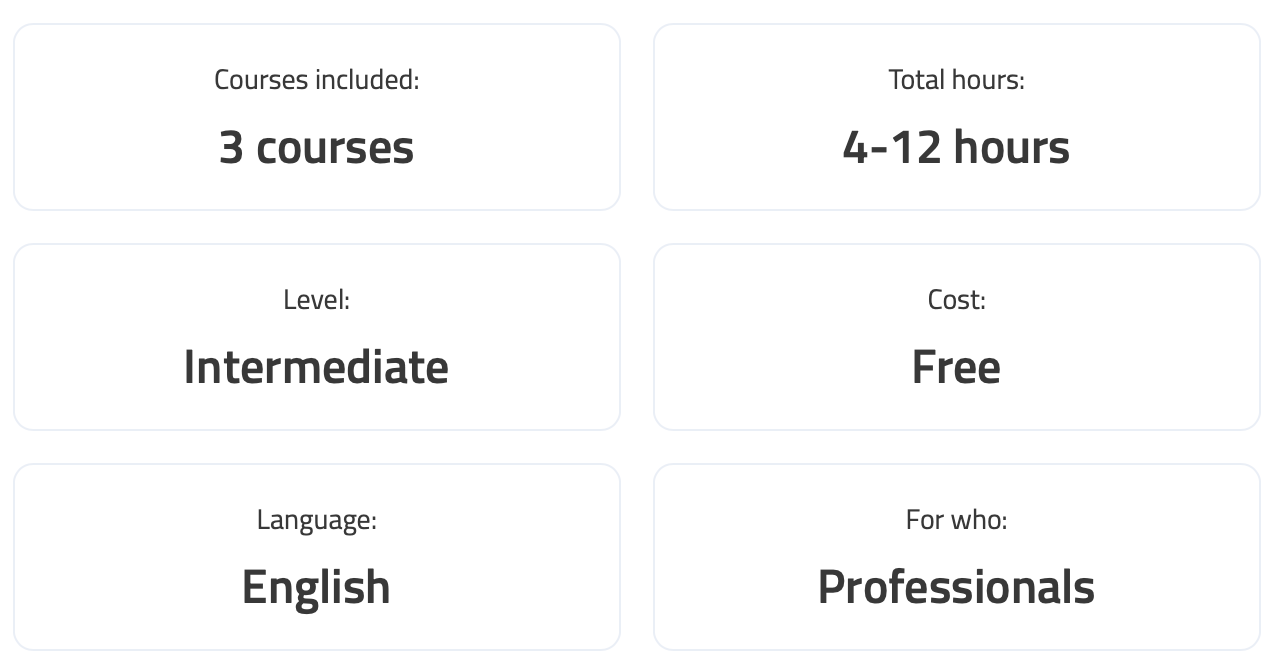This screenshot has height=670, width=1286.
Task: Open the Level info card
Action: (317, 337)
